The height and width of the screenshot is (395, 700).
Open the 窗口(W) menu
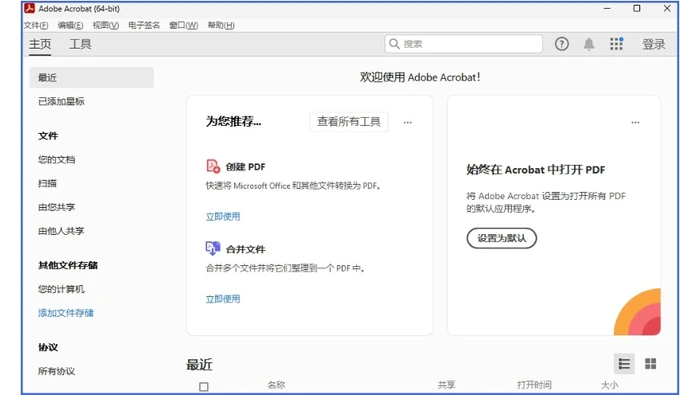click(183, 25)
